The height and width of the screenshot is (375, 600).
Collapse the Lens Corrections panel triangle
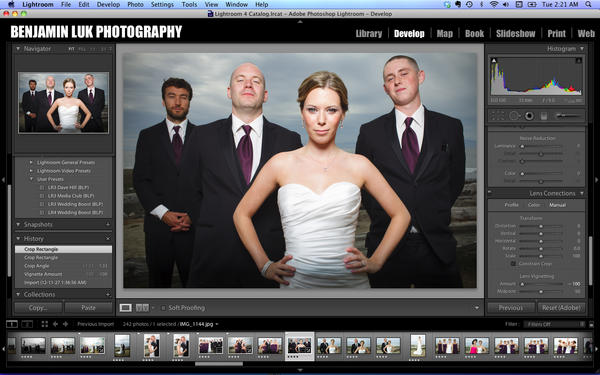click(582, 194)
